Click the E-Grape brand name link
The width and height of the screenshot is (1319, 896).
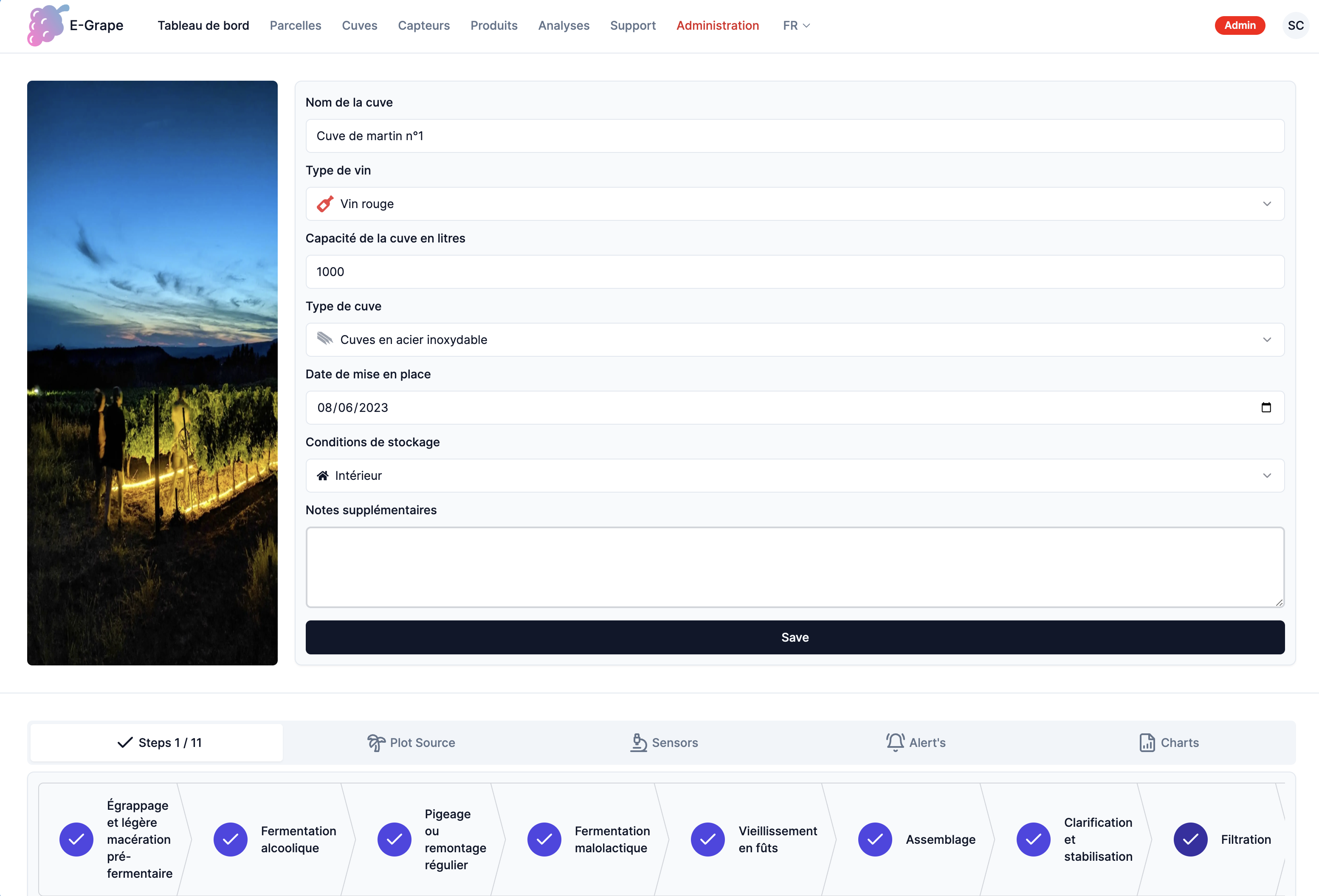click(96, 25)
